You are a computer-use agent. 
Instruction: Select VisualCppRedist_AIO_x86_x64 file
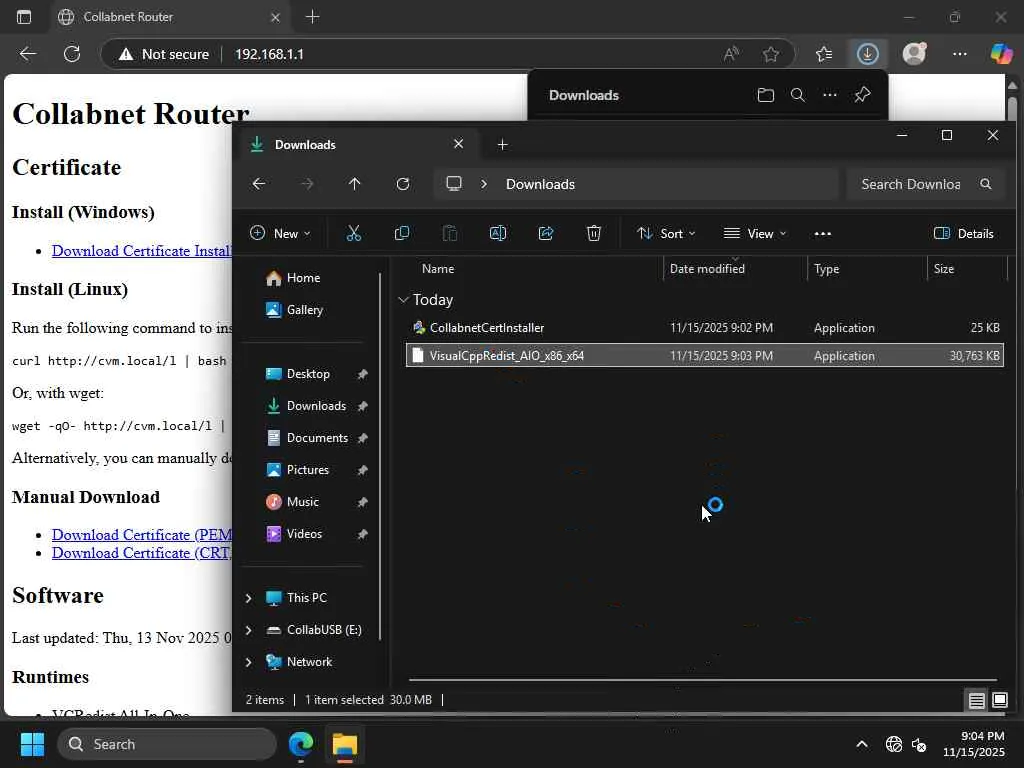pos(705,356)
